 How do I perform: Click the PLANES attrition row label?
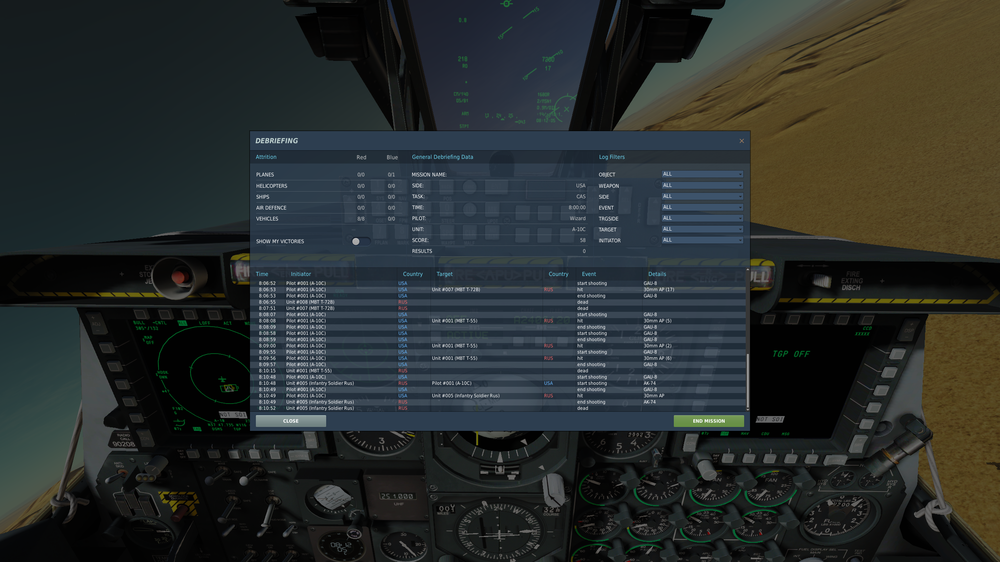[x=265, y=175]
